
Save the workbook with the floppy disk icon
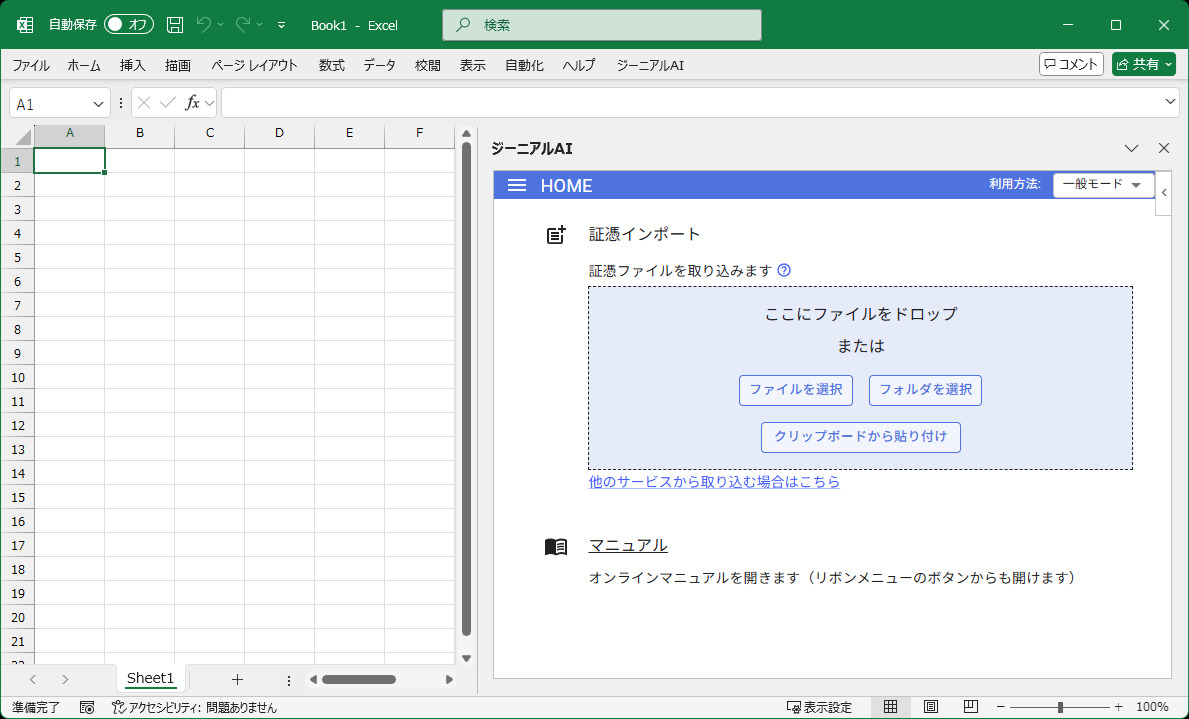point(175,25)
